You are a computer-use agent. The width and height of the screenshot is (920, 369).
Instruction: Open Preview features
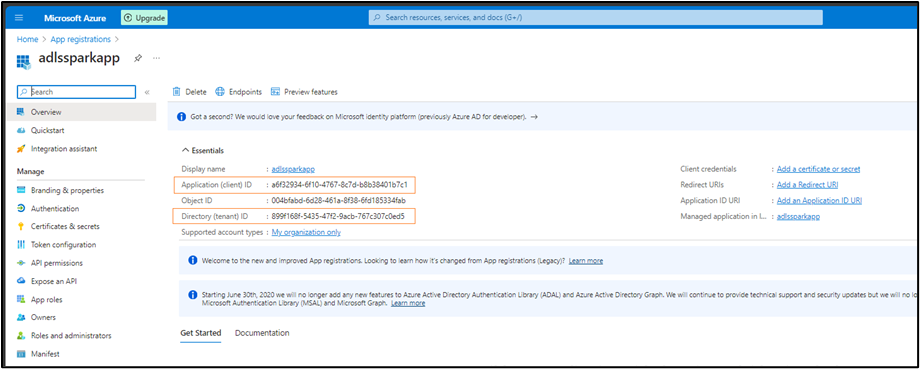point(304,92)
